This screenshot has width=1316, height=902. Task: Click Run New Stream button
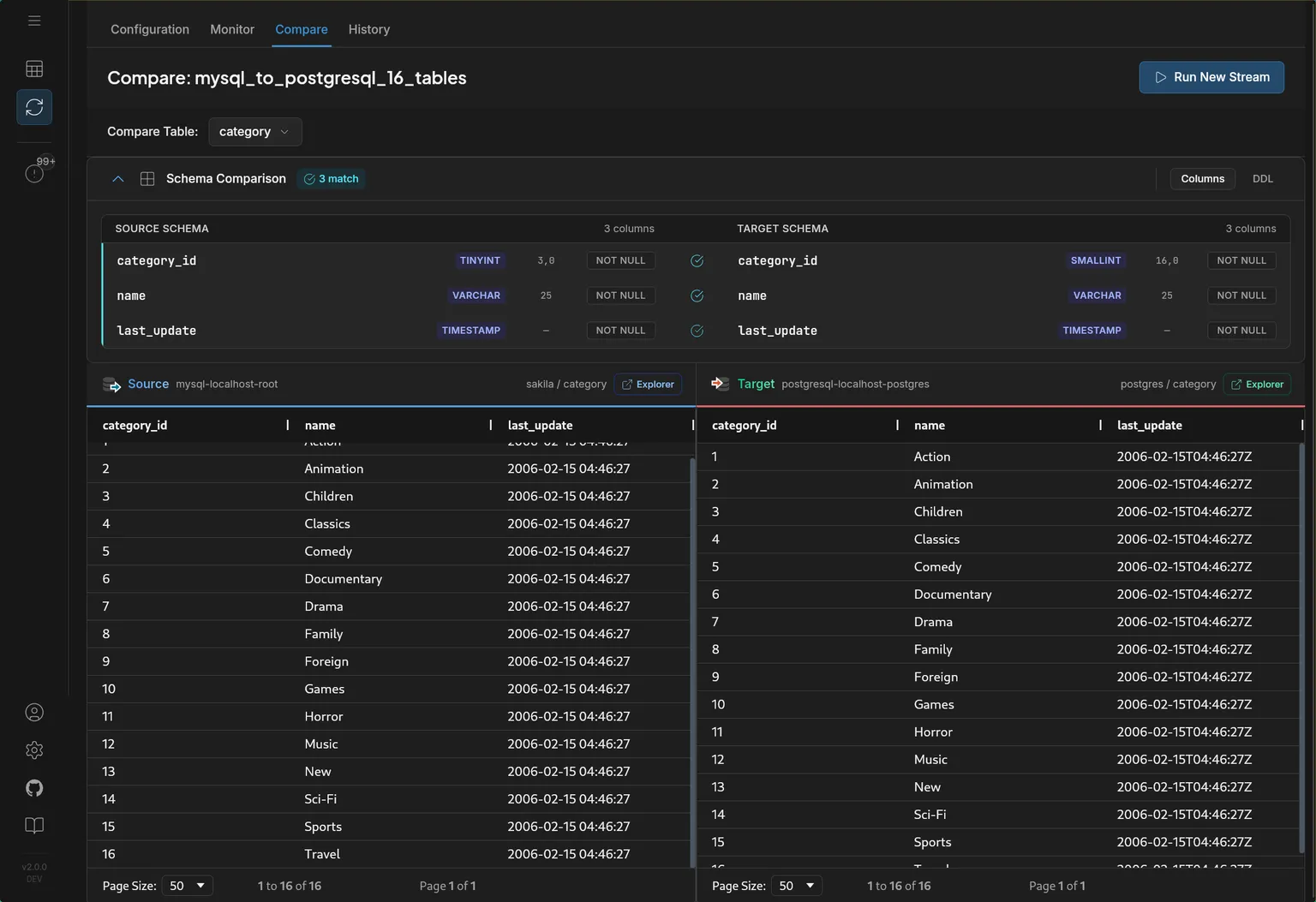(x=1211, y=77)
